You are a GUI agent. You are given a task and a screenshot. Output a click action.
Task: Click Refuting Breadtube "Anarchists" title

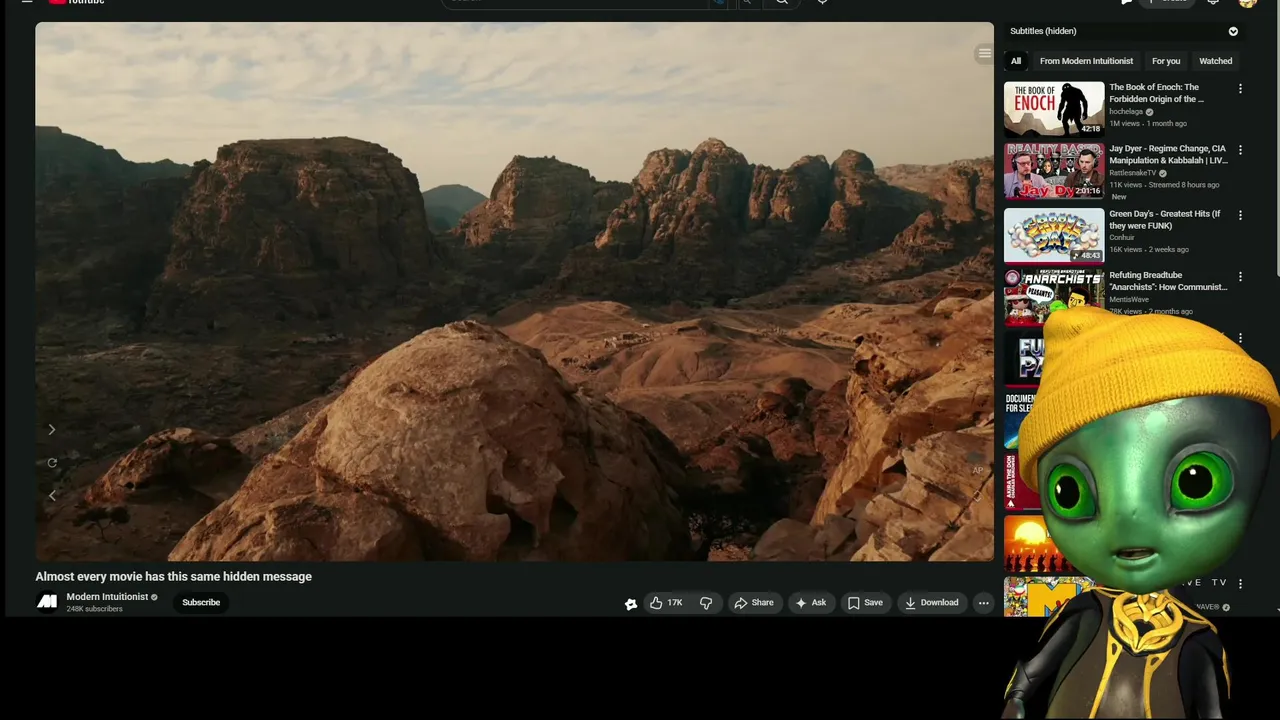click(x=1168, y=281)
